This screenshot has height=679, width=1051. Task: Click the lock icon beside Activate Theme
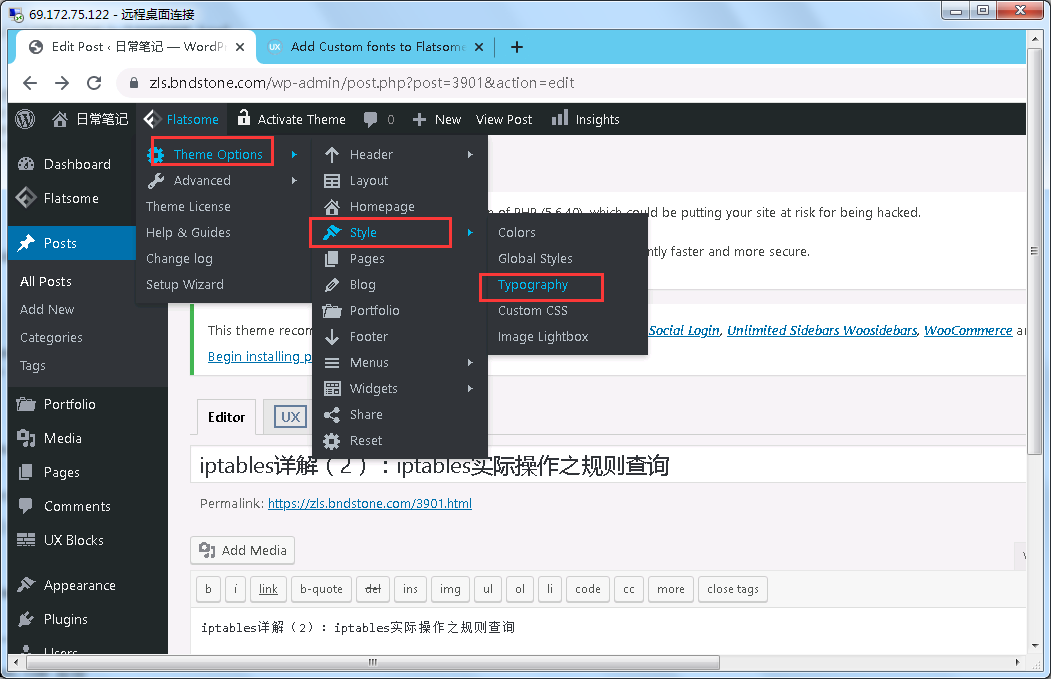(x=243, y=117)
